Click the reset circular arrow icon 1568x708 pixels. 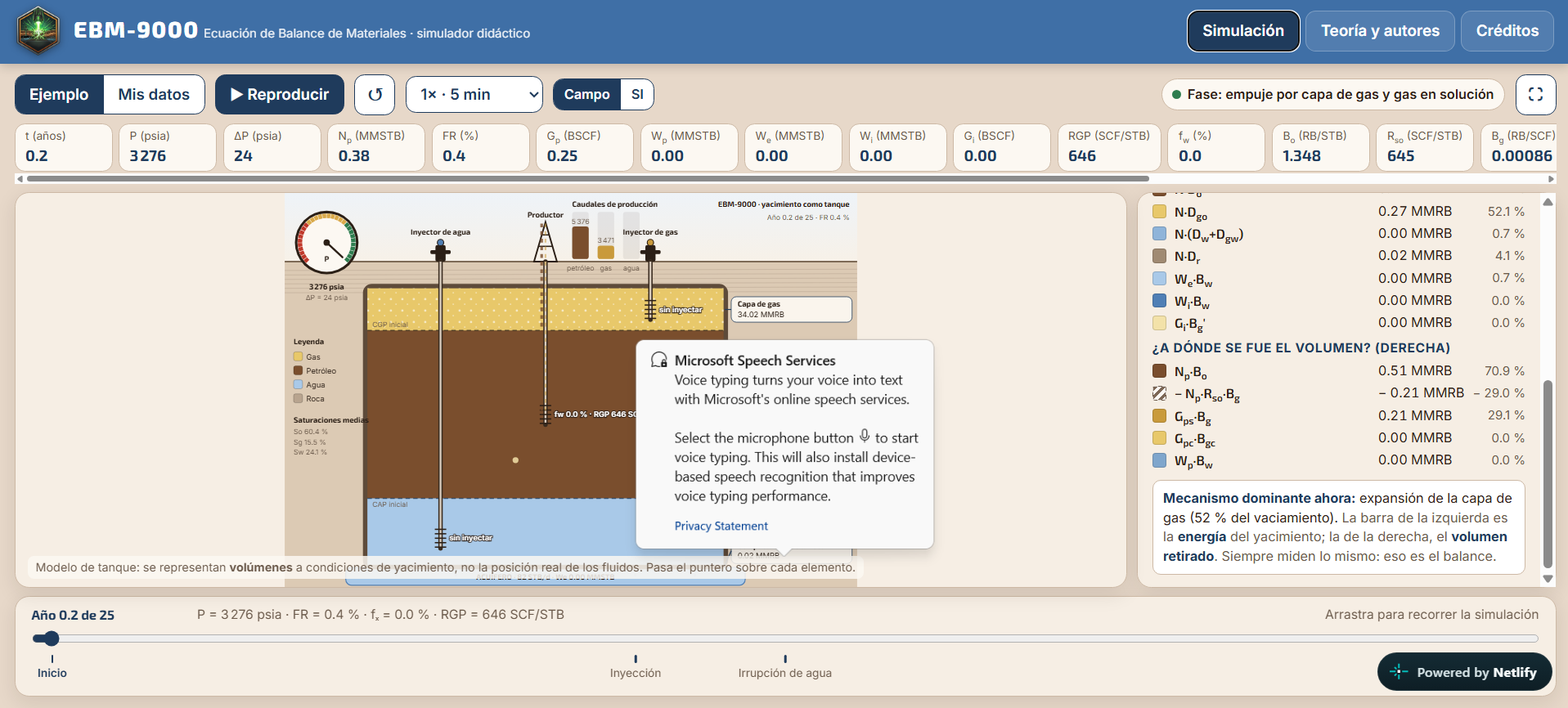click(x=375, y=95)
